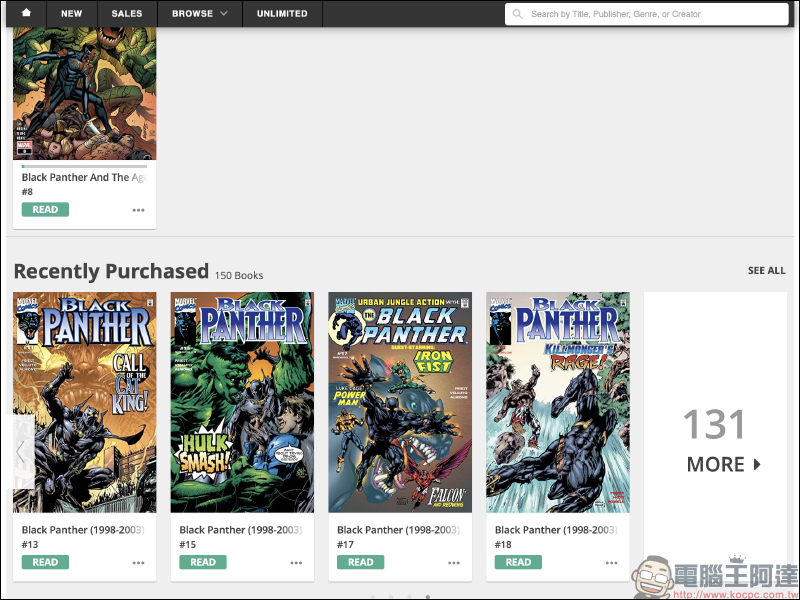See all recently purchased books
This screenshot has width=800, height=600.
coord(766,270)
